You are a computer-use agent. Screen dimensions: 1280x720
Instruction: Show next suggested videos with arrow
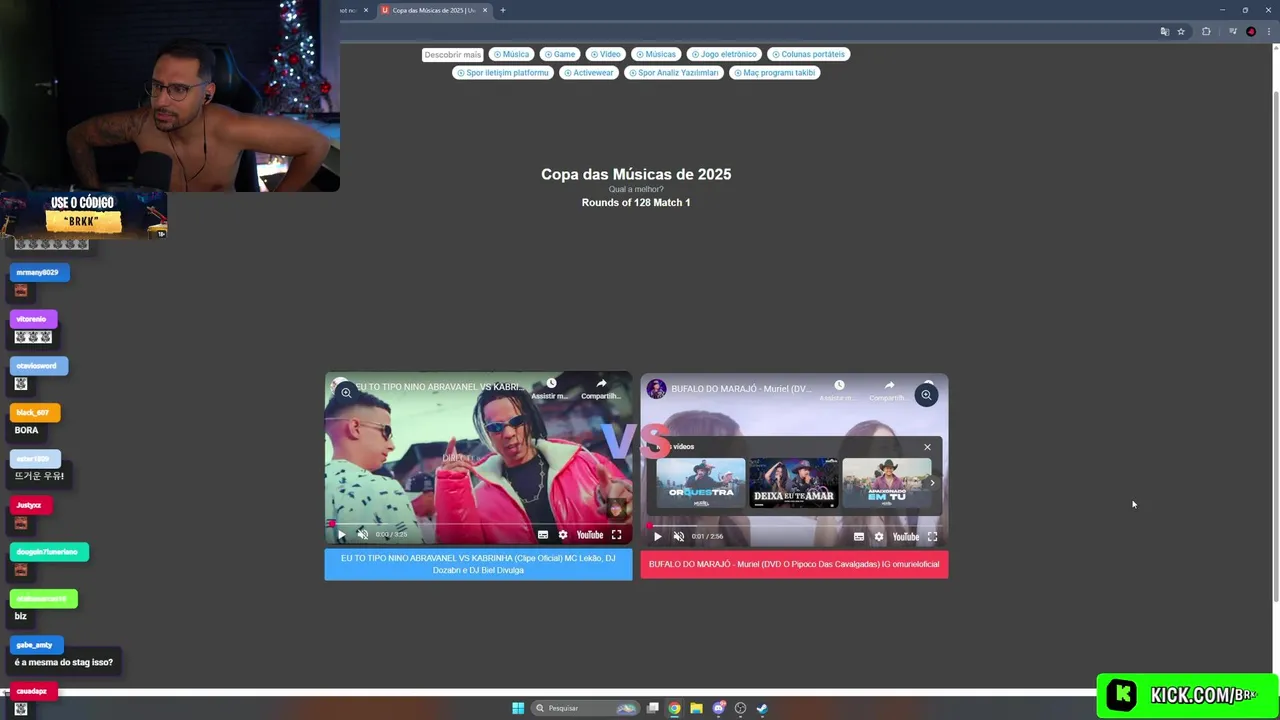[x=932, y=483]
